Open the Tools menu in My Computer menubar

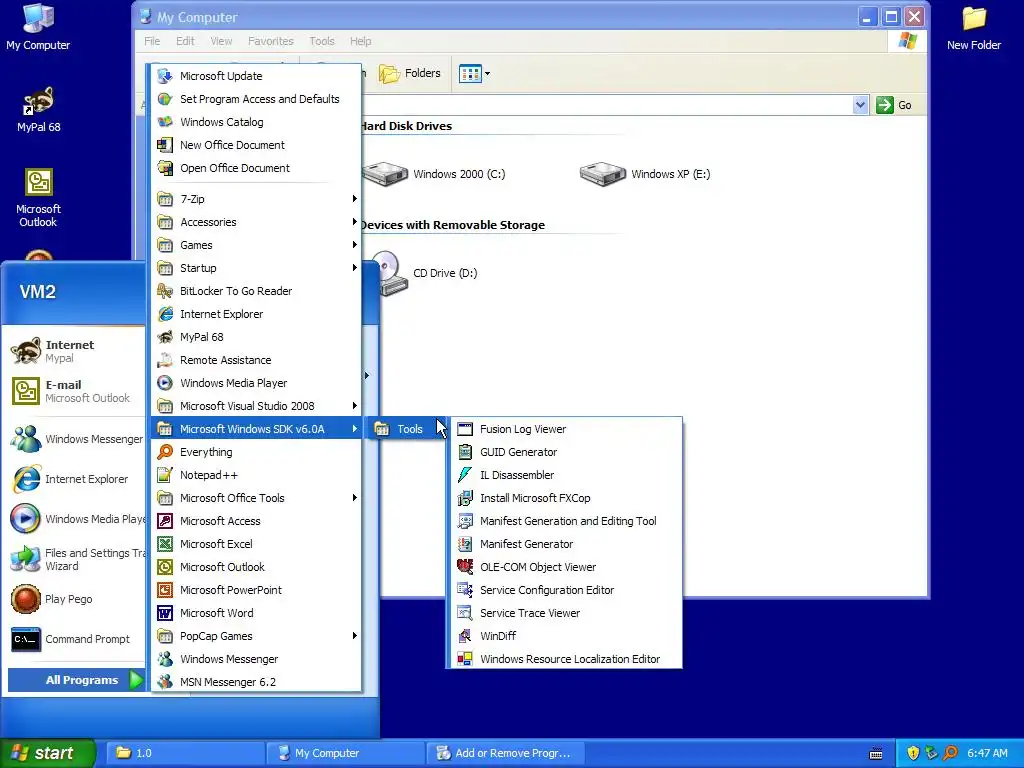point(322,41)
